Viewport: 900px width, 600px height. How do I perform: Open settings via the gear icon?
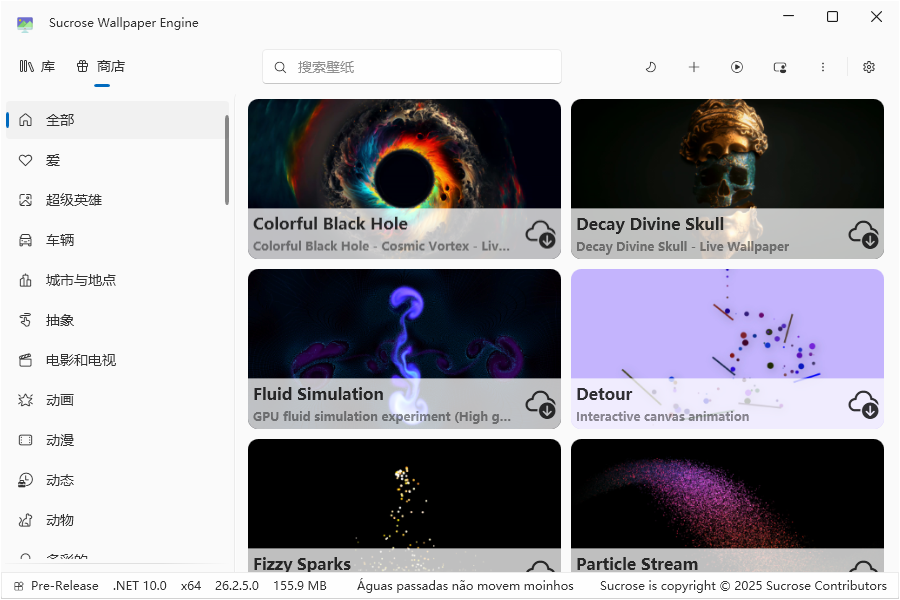click(x=869, y=67)
